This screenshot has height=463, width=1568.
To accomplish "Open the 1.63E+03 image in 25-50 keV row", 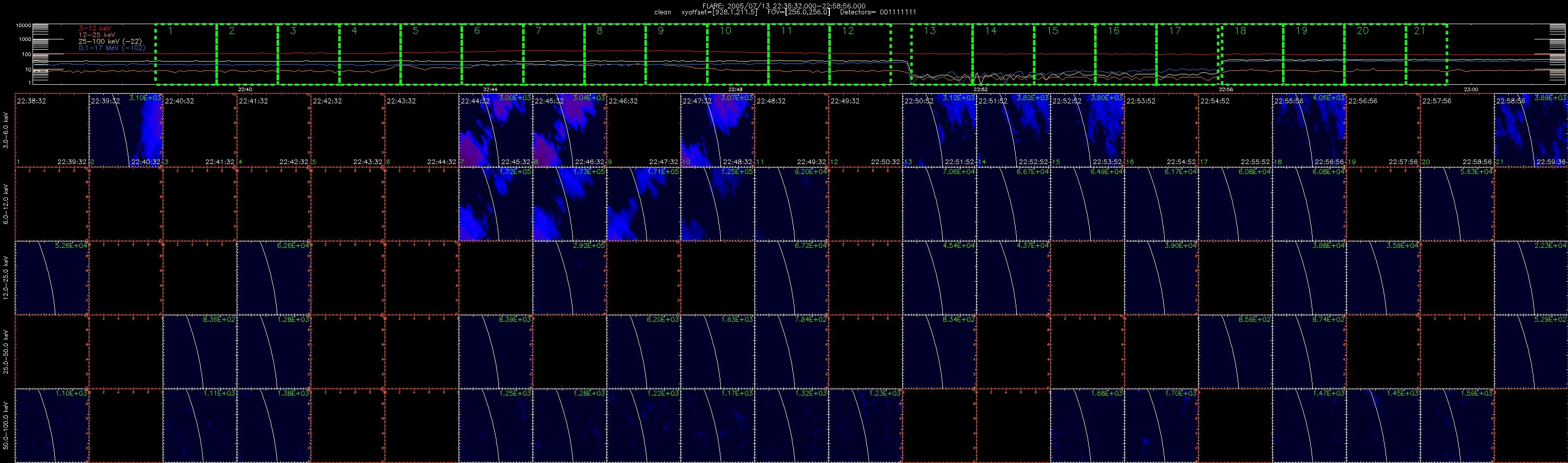I will (x=717, y=352).
